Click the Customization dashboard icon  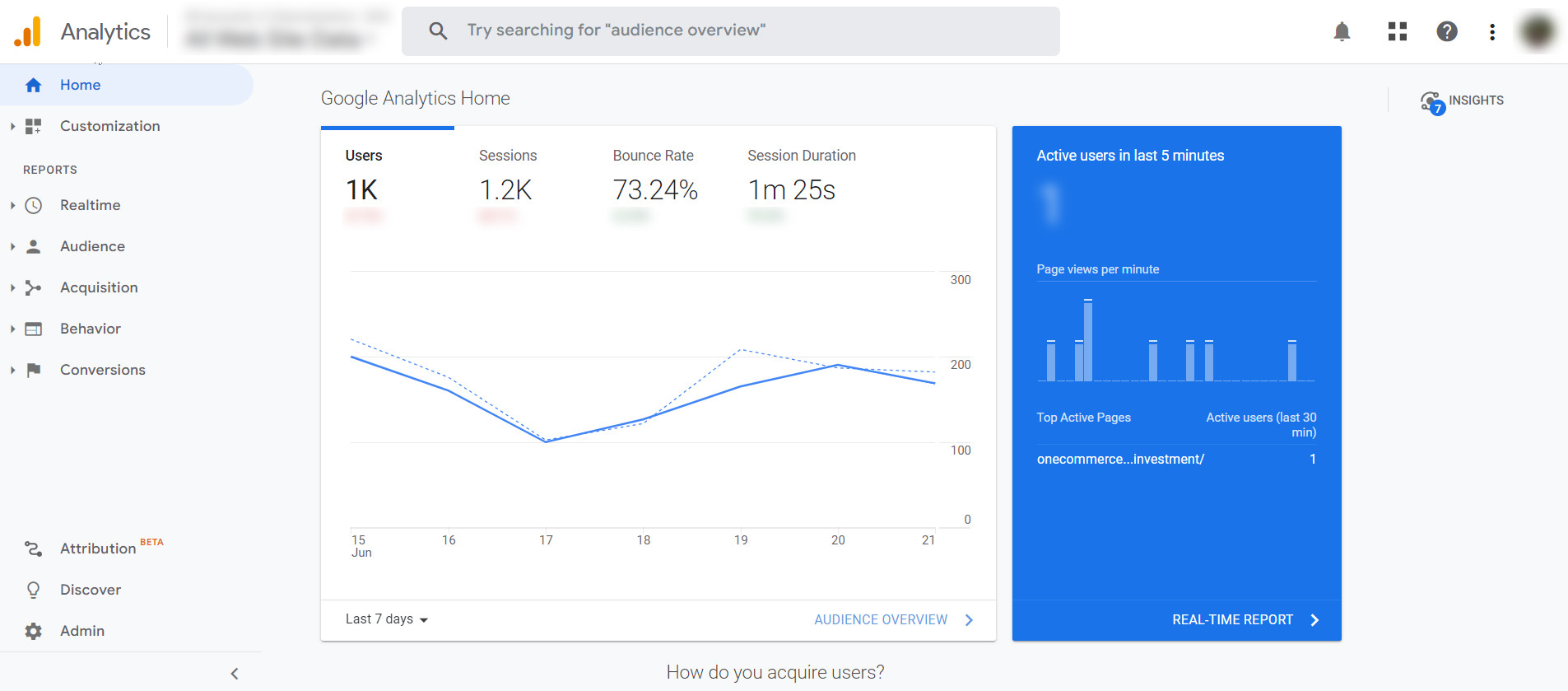pos(33,126)
